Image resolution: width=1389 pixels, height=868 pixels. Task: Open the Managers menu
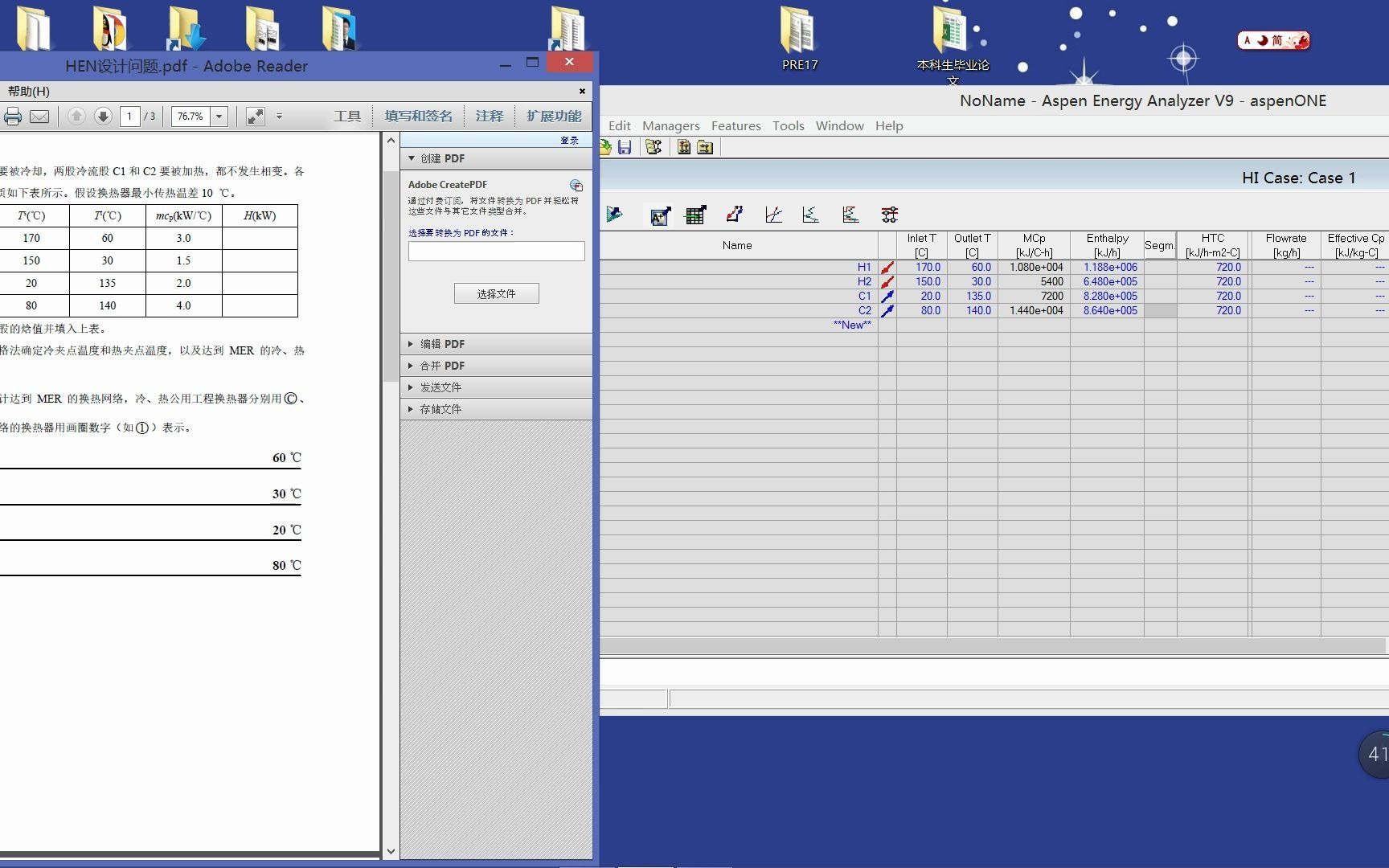tap(670, 125)
